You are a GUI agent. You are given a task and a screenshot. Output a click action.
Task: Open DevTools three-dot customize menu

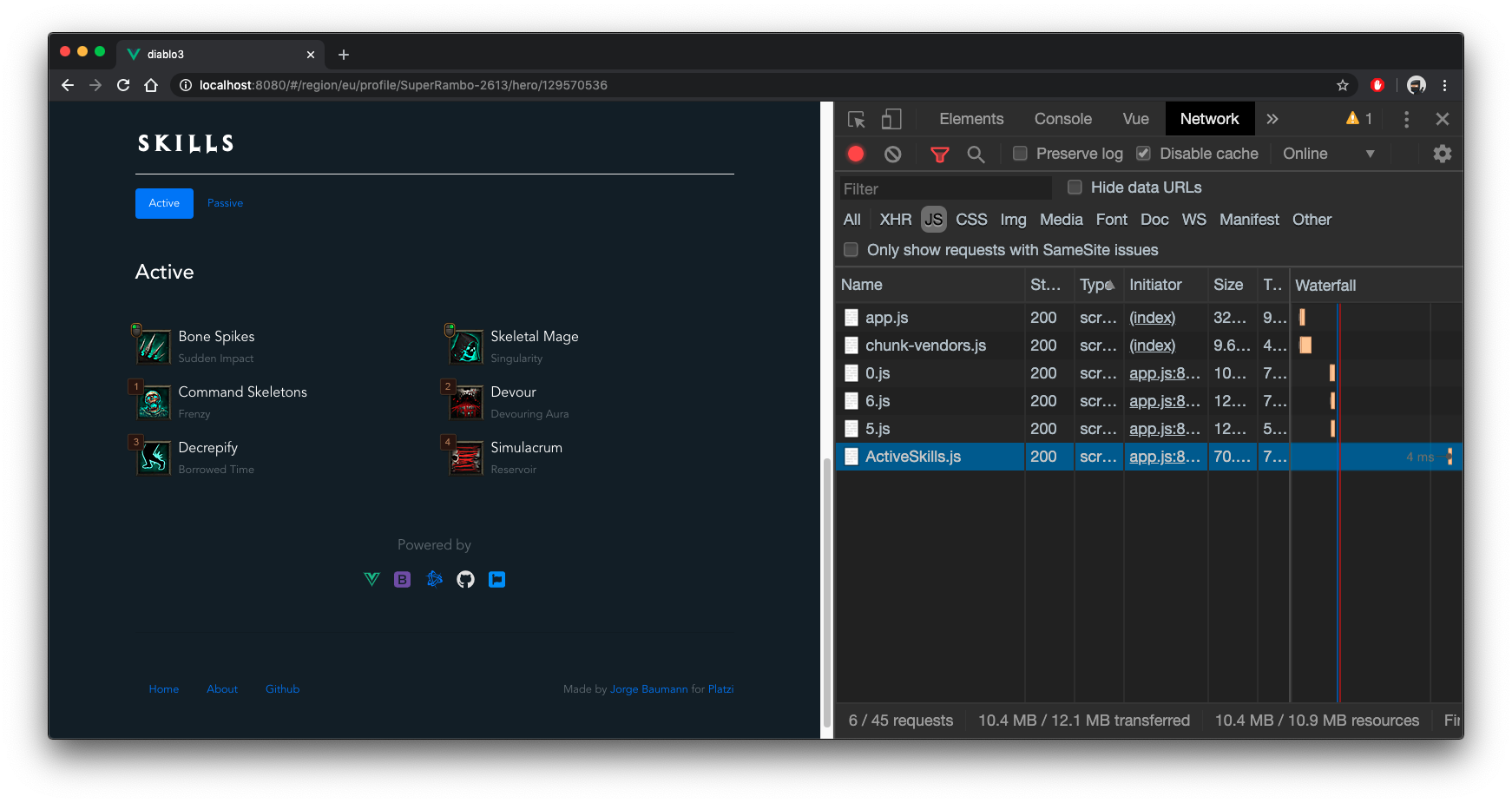(x=1406, y=119)
